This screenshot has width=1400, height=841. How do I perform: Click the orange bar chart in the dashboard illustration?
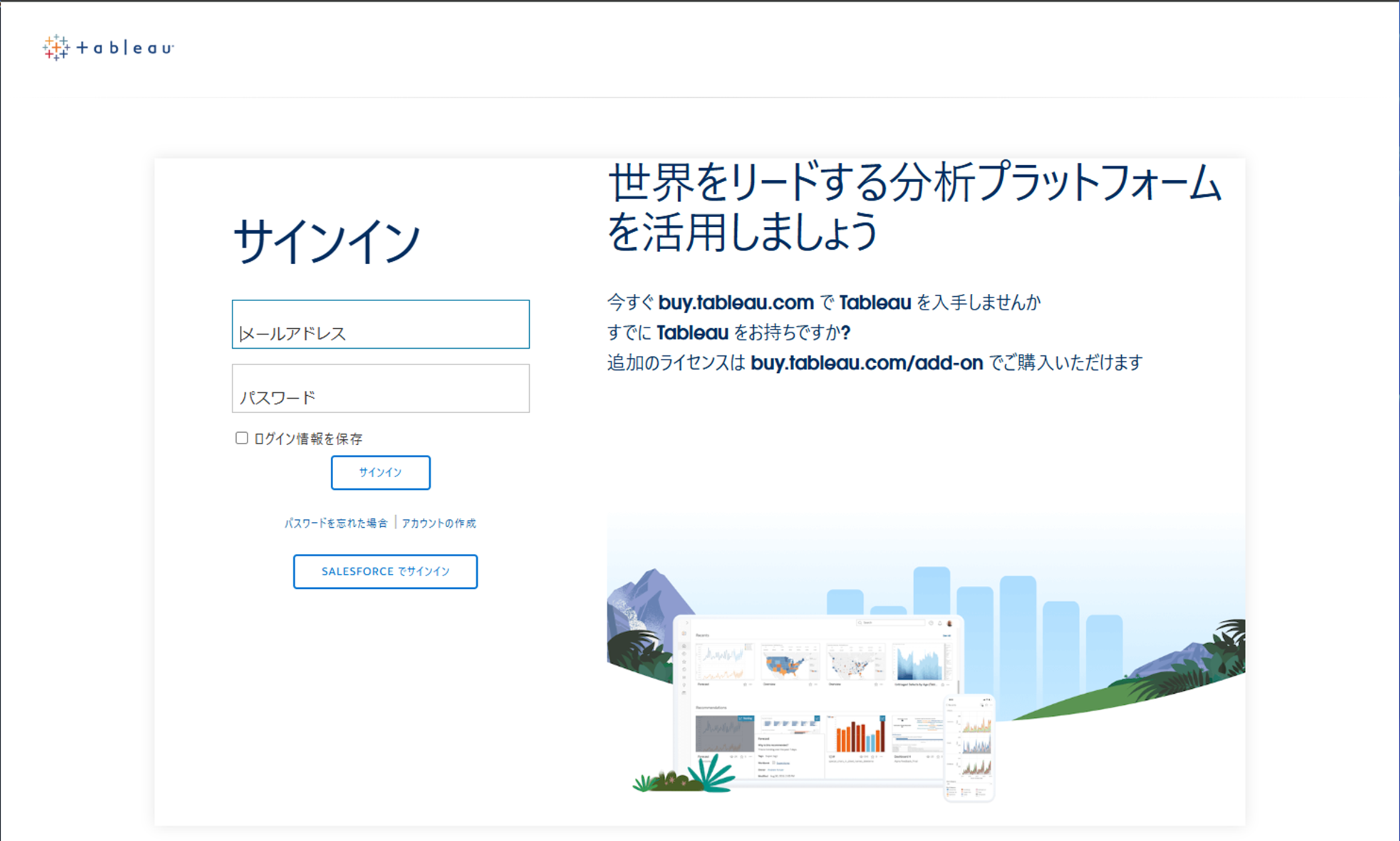coord(857,735)
